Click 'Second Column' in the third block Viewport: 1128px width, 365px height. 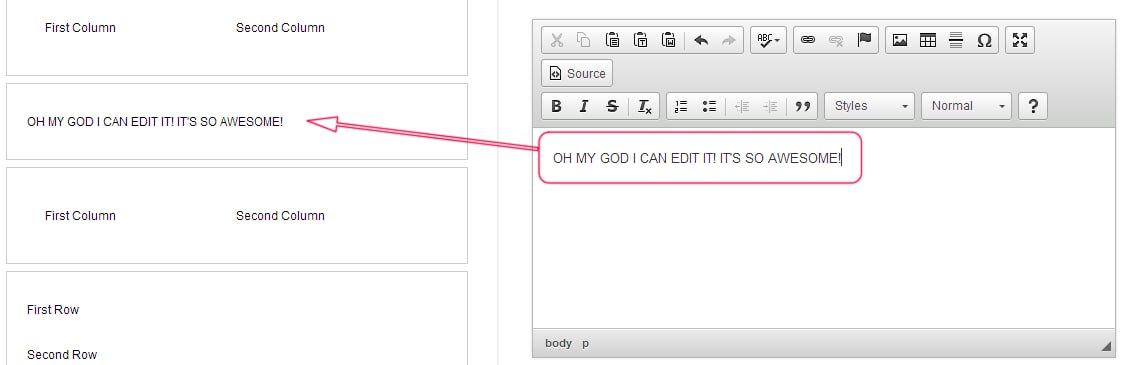pos(280,216)
